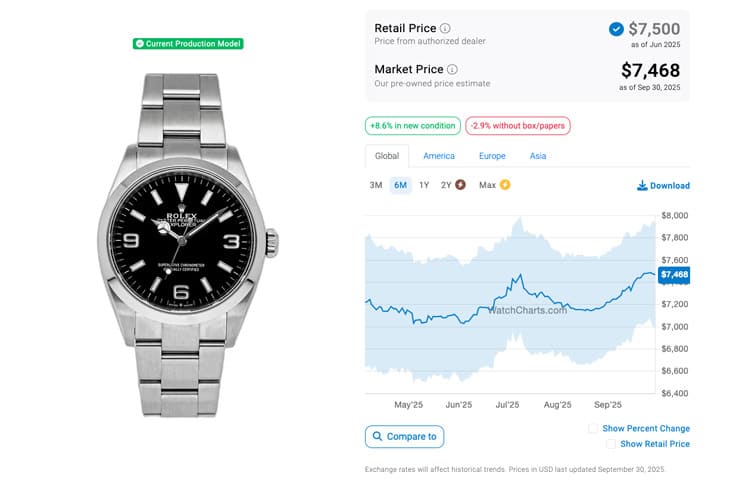730x482 pixels.
Task: Enable the Show Percent Change checkbox
Action: [594, 428]
